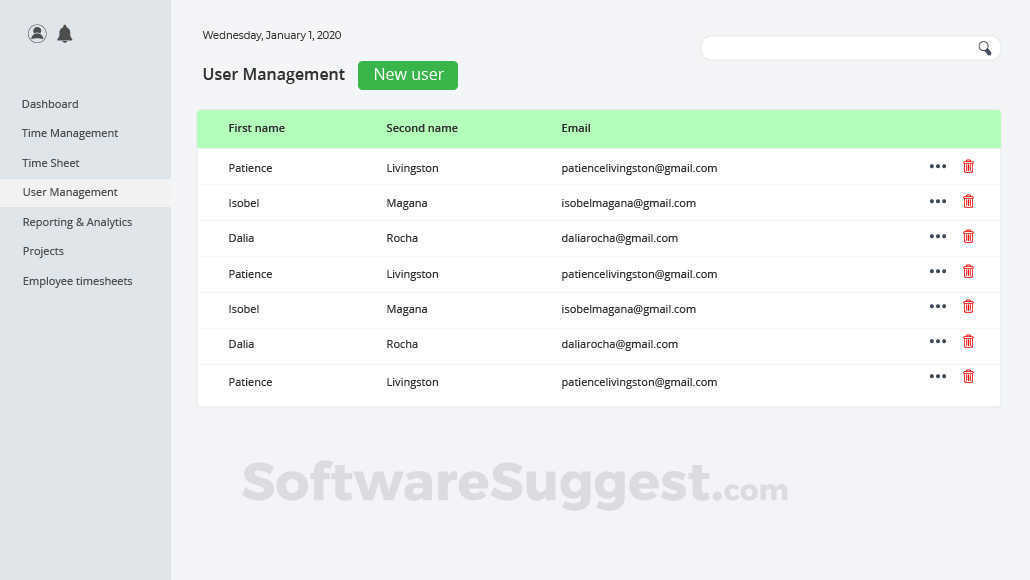Click the Email column header
The width and height of the screenshot is (1030, 580).
[x=576, y=128]
